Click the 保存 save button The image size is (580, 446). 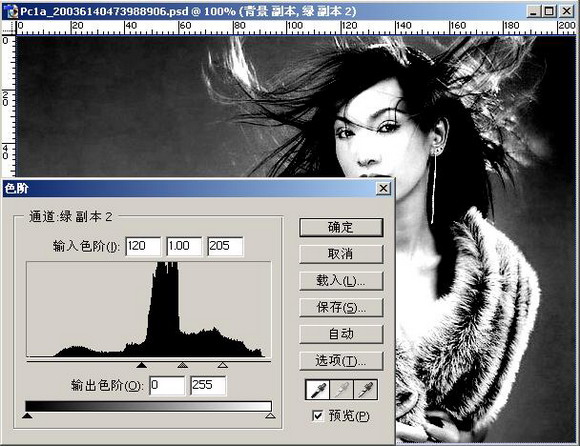coord(341,308)
